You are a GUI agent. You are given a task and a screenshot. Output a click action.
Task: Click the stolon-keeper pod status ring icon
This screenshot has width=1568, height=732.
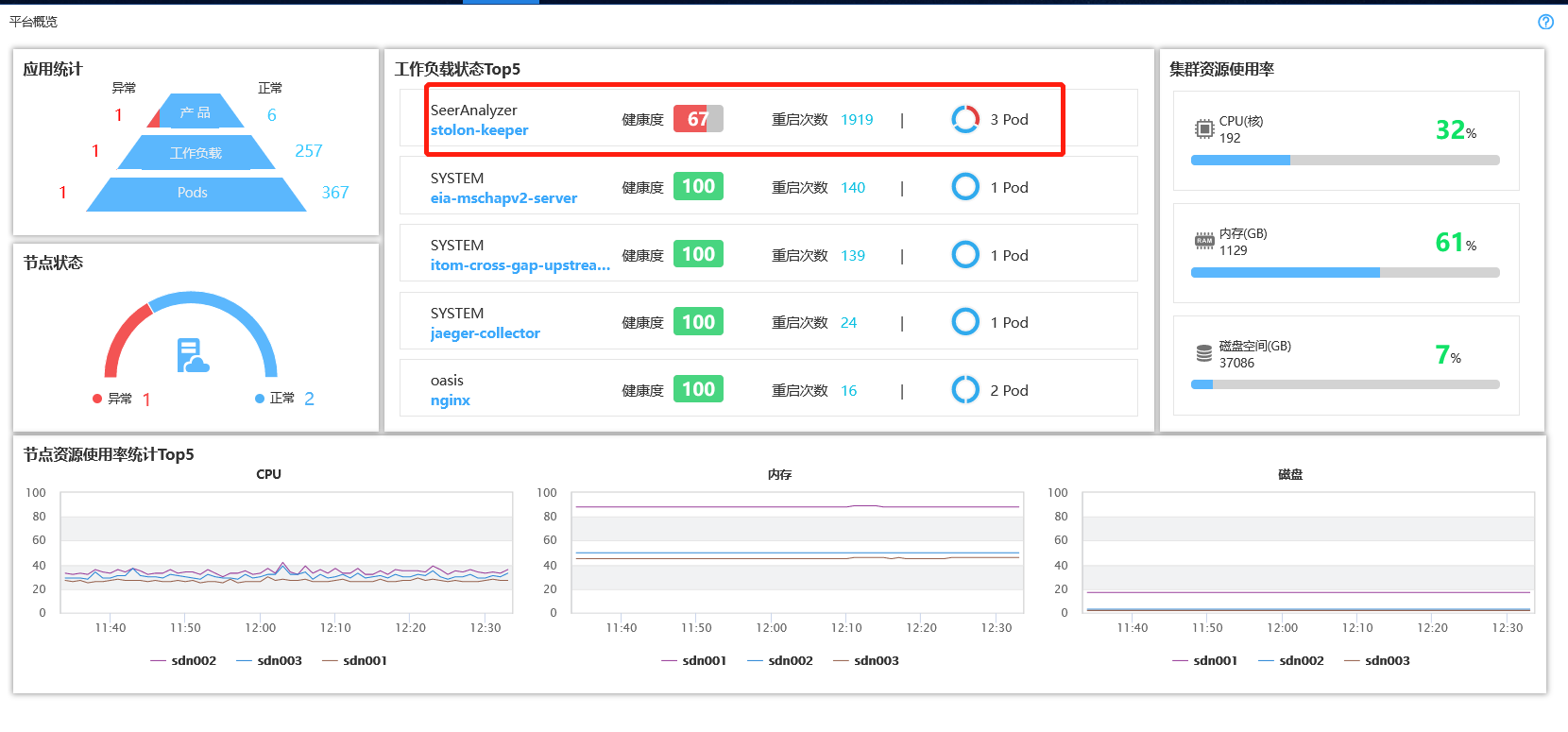click(x=964, y=119)
